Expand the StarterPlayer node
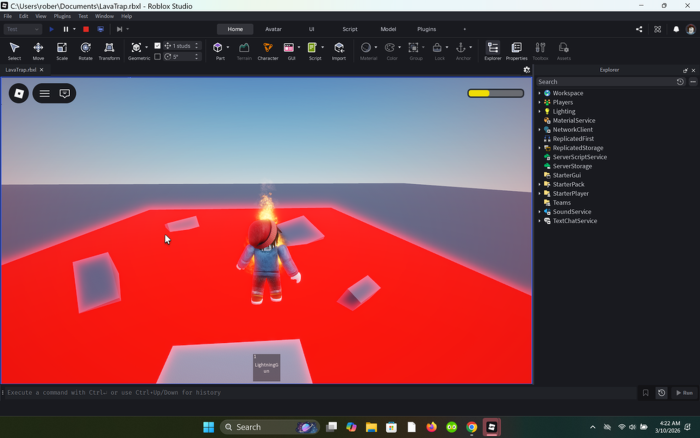700x438 pixels. [x=539, y=193]
